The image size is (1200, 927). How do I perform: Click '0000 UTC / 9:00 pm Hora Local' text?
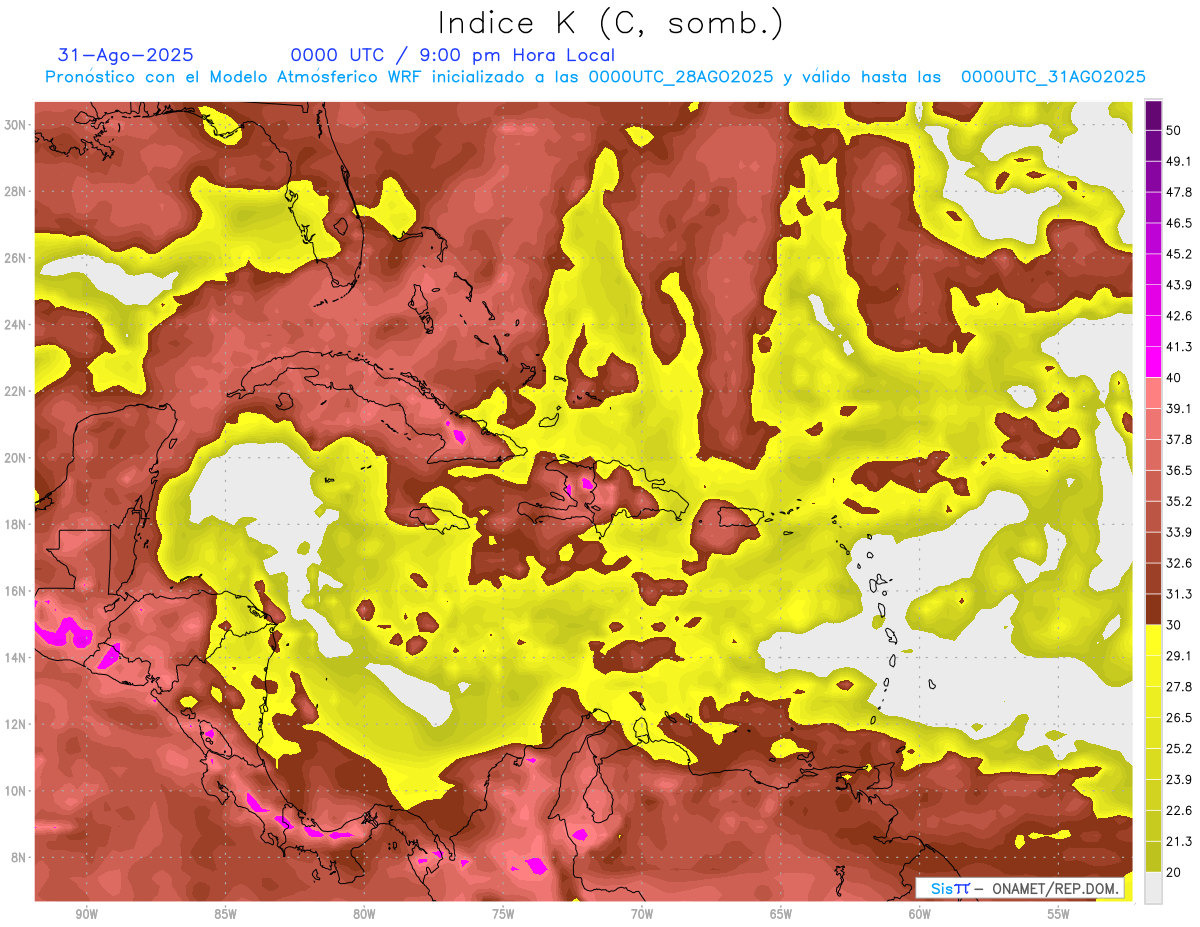pos(452,55)
